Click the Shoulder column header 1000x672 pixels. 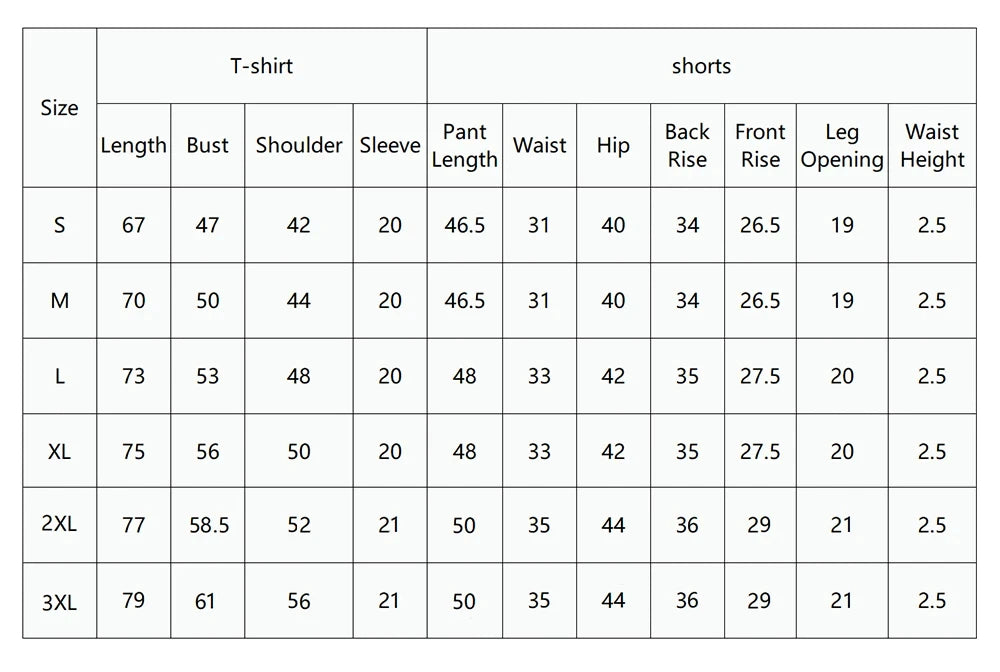point(299,145)
